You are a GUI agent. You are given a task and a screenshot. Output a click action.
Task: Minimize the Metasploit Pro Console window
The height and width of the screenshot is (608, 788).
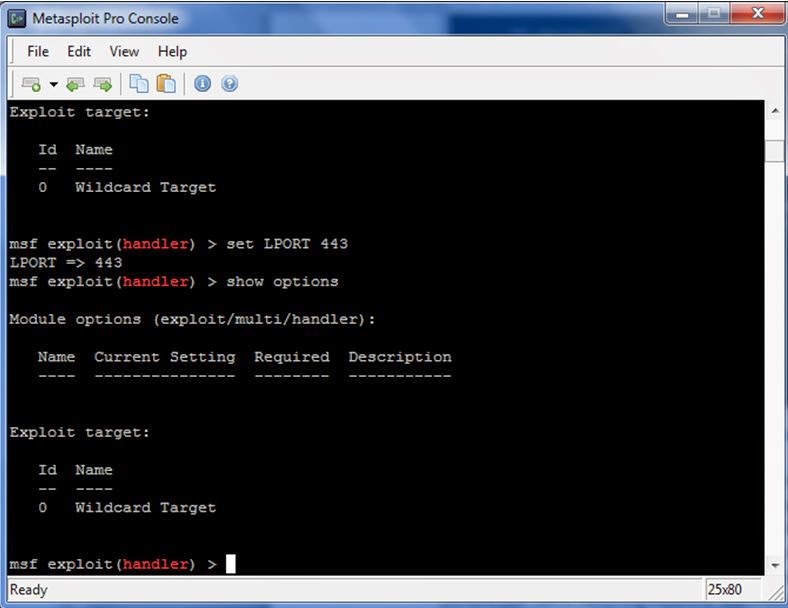(682, 14)
